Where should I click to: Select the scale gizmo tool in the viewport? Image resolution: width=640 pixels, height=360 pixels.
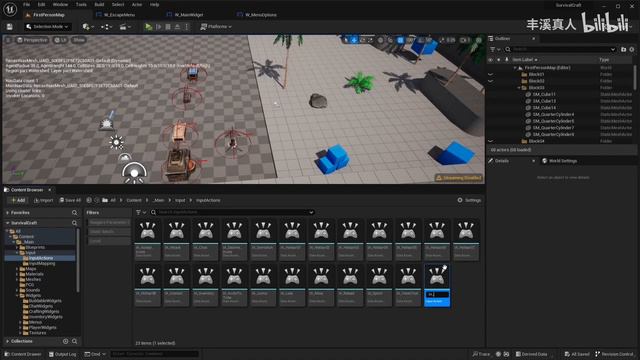tap(371, 40)
